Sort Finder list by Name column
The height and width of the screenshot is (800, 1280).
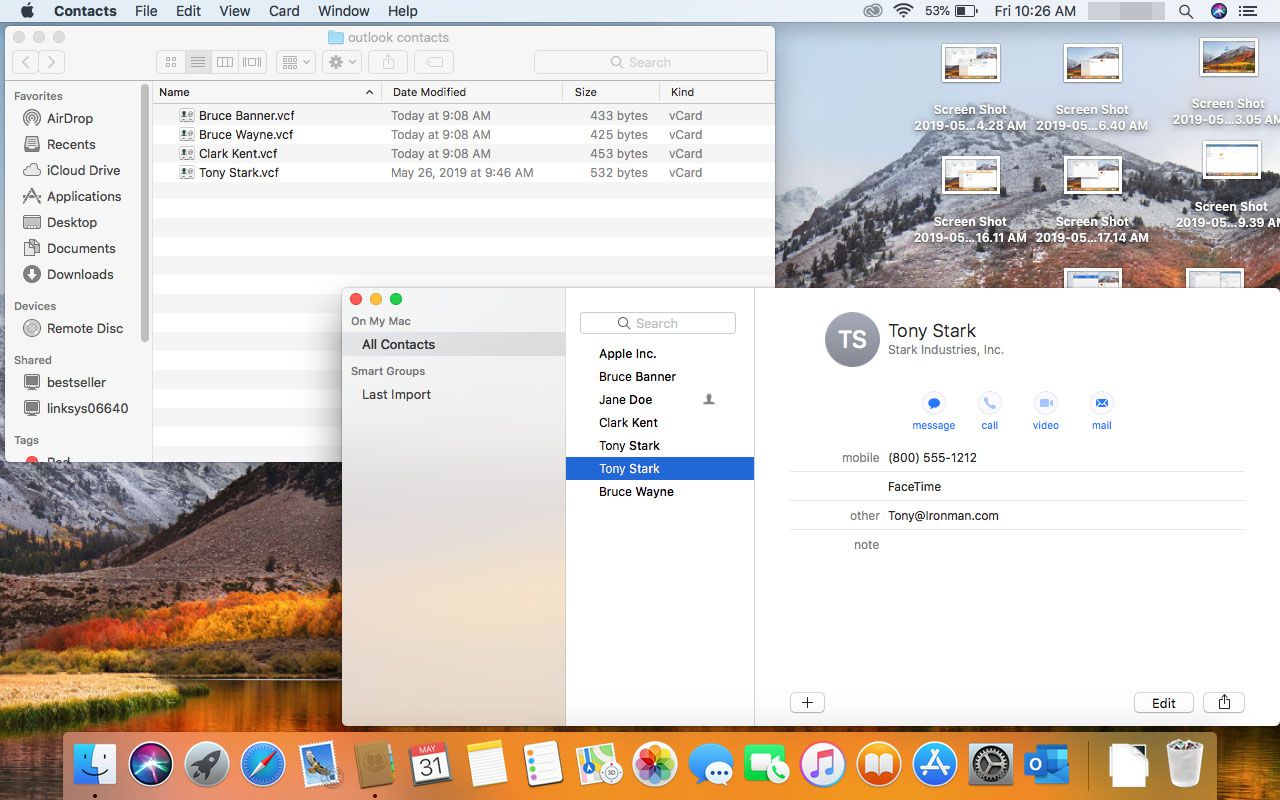click(267, 92)
